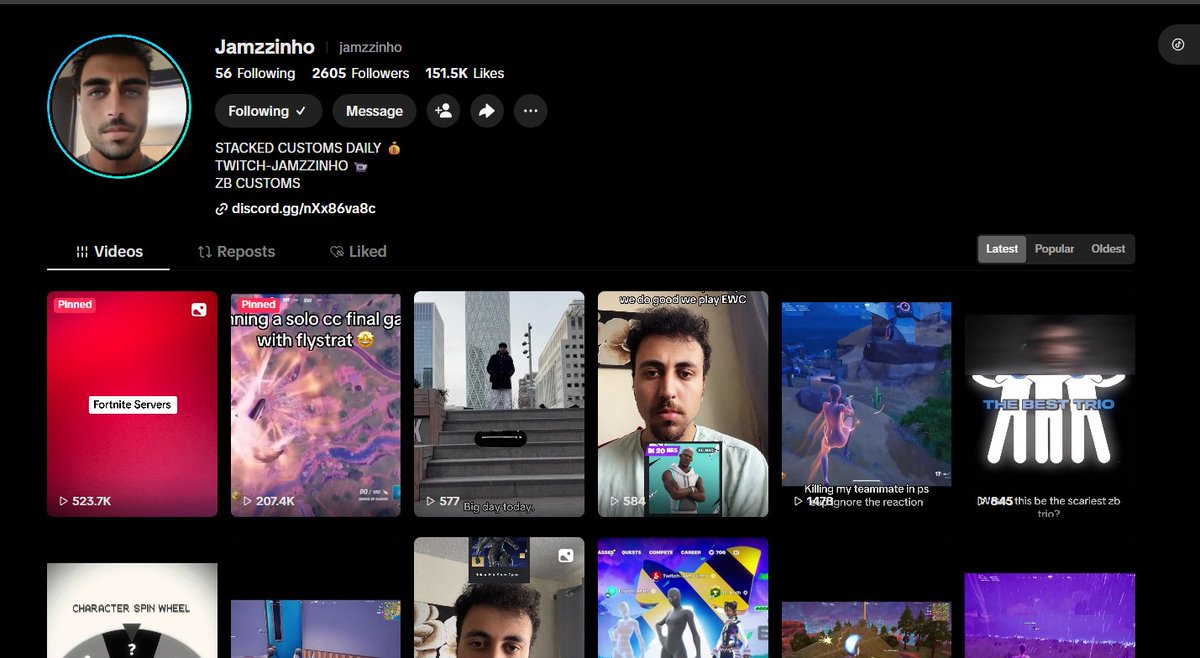Viewport: 1200px width, 658px height.
Task: Toggle the Following button
Action: [268, 111]
